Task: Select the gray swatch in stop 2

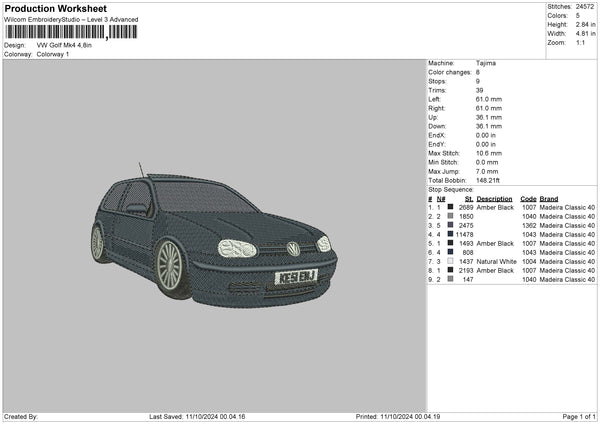Action: tap(450, 216)
